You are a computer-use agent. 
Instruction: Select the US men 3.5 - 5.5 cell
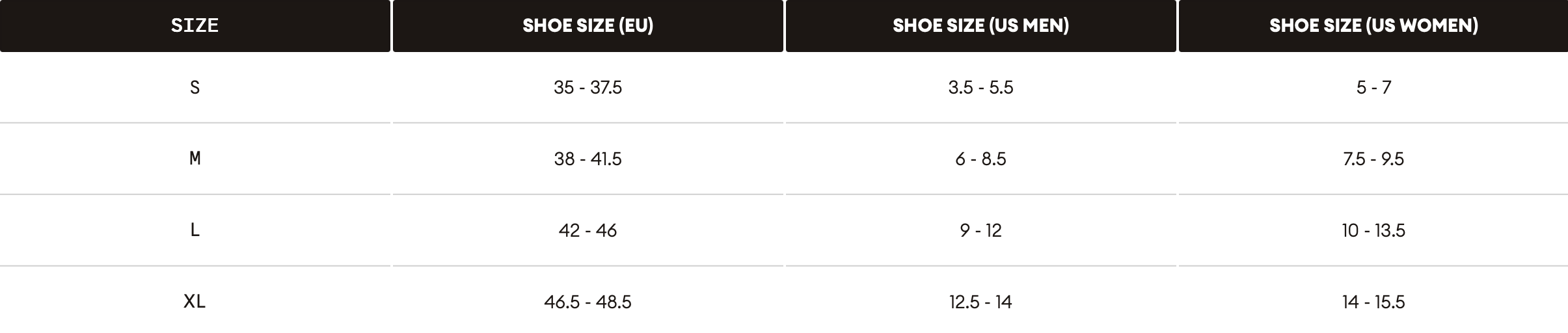(x=980, y=87)
